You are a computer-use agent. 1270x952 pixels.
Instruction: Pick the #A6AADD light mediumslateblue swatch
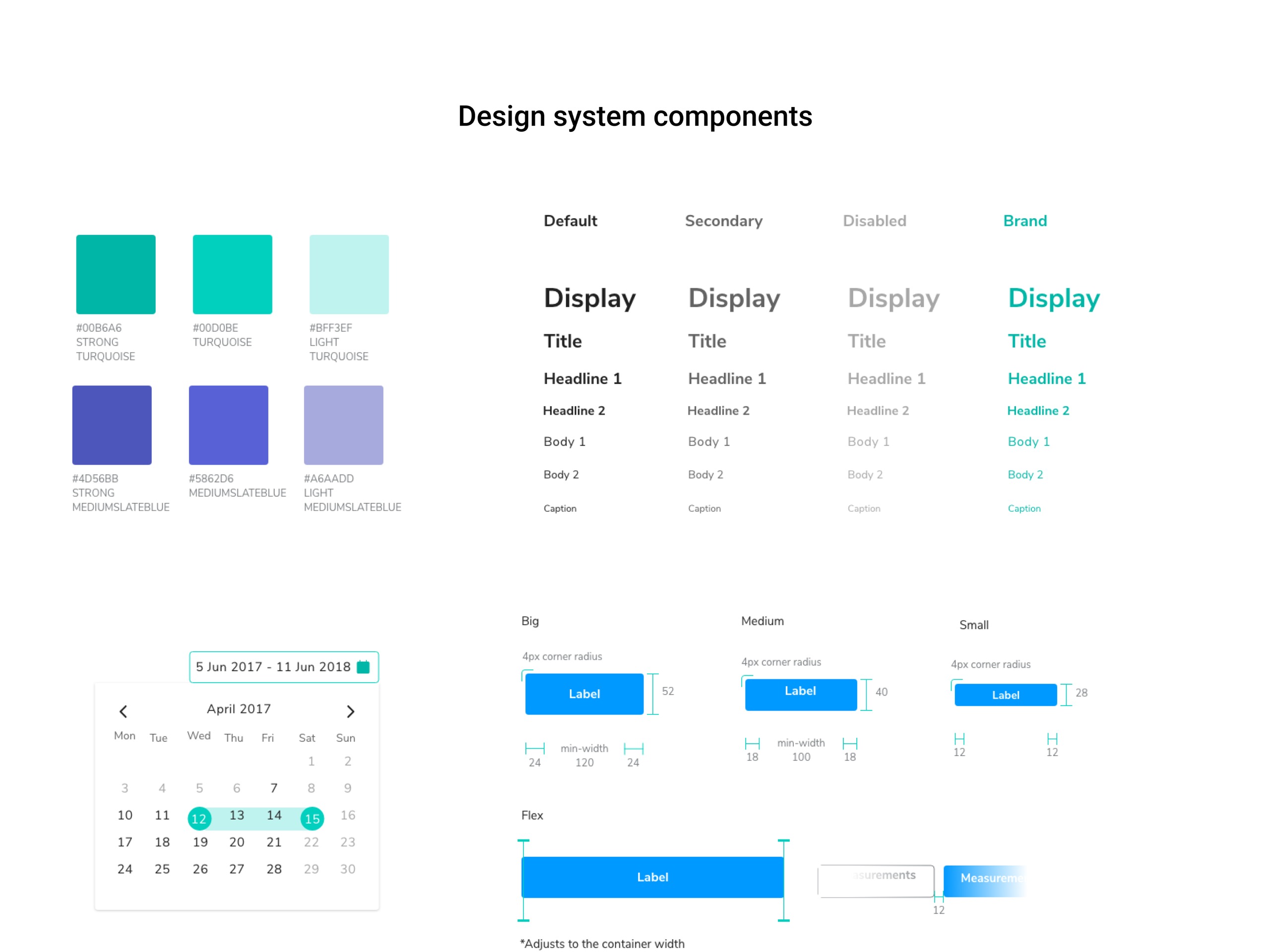[343, 424]
